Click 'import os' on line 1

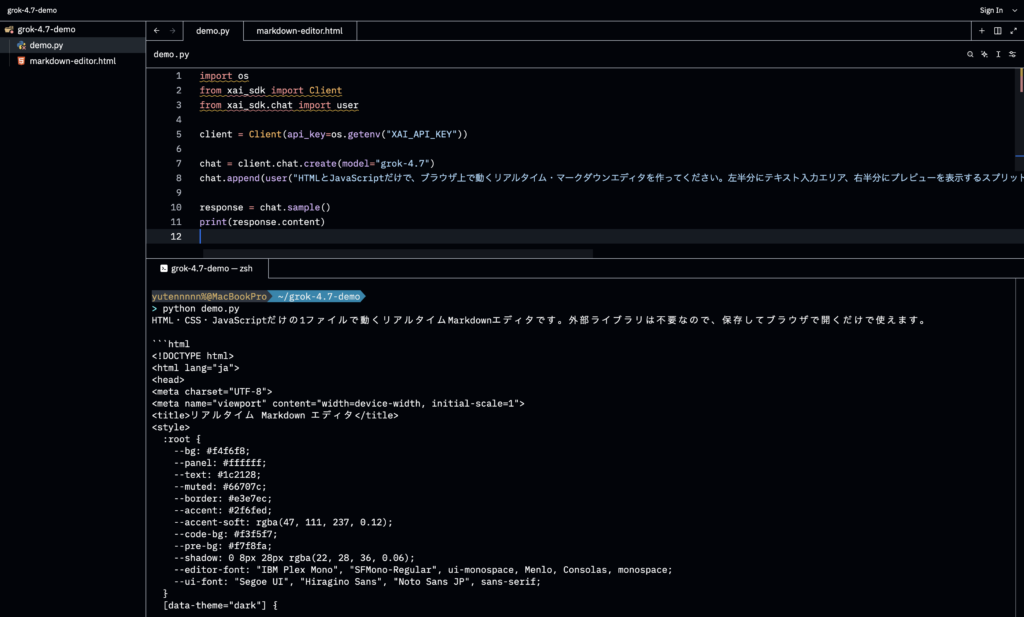(224, 76)
